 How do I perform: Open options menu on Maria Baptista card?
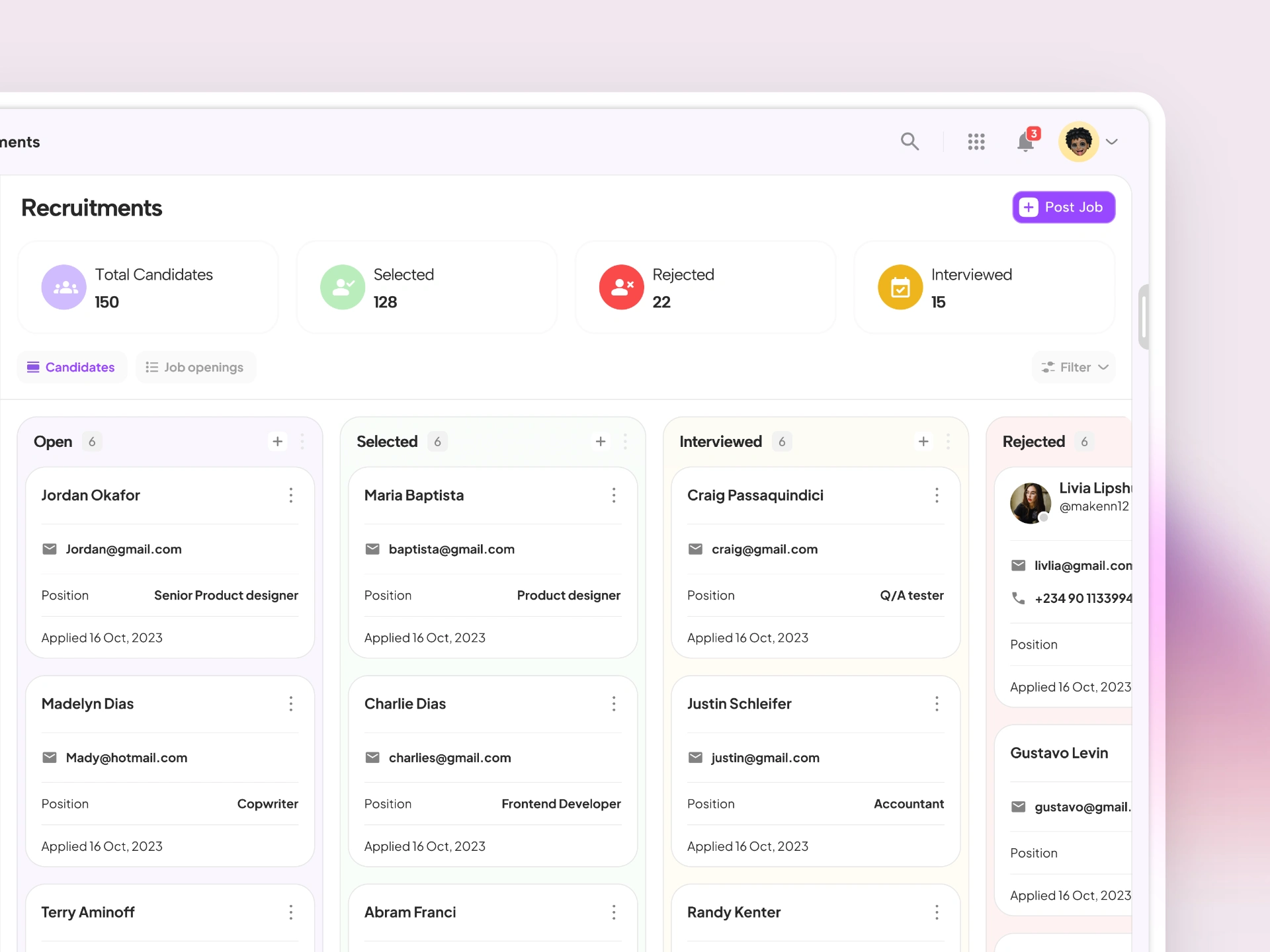tap(614, 495)
